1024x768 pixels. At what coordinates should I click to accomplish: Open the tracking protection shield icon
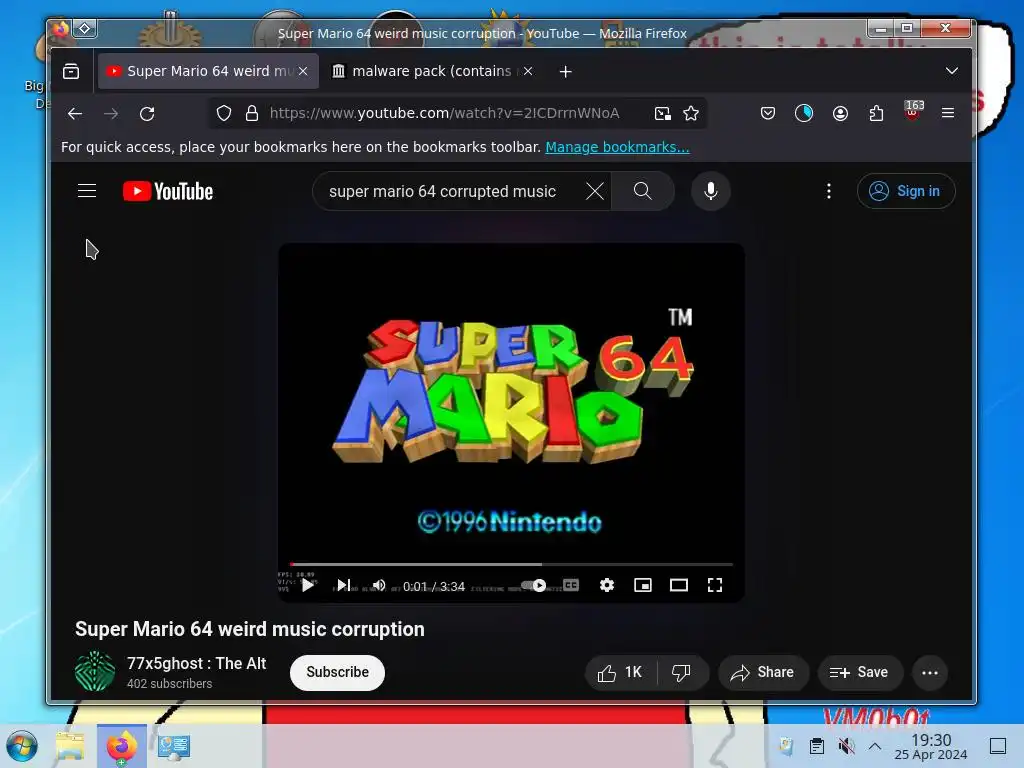(x=224, y=114)
